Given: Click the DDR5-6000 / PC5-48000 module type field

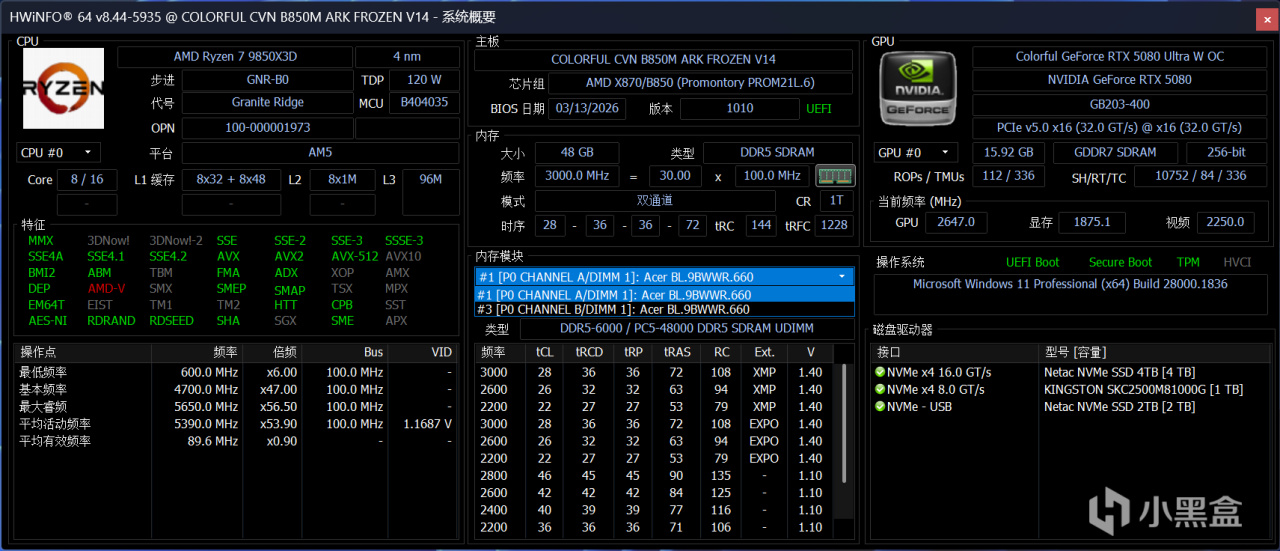Looking at the screenshot, I should [686, 328].
